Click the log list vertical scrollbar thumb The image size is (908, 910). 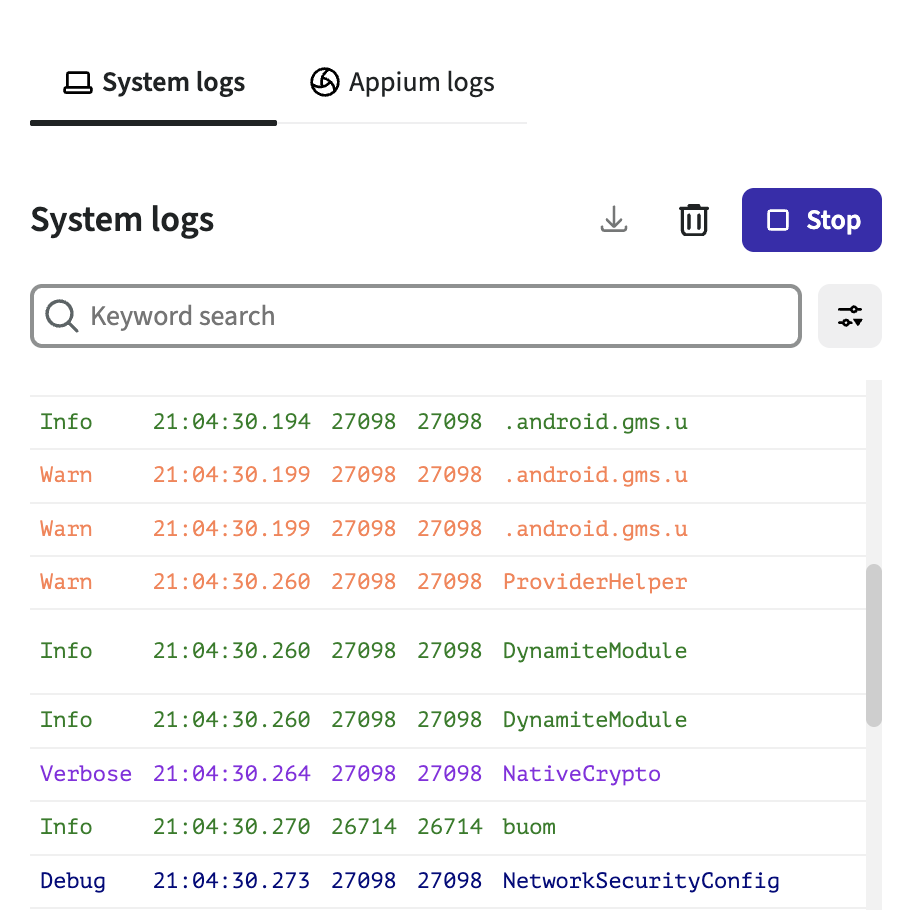[874, 644]
